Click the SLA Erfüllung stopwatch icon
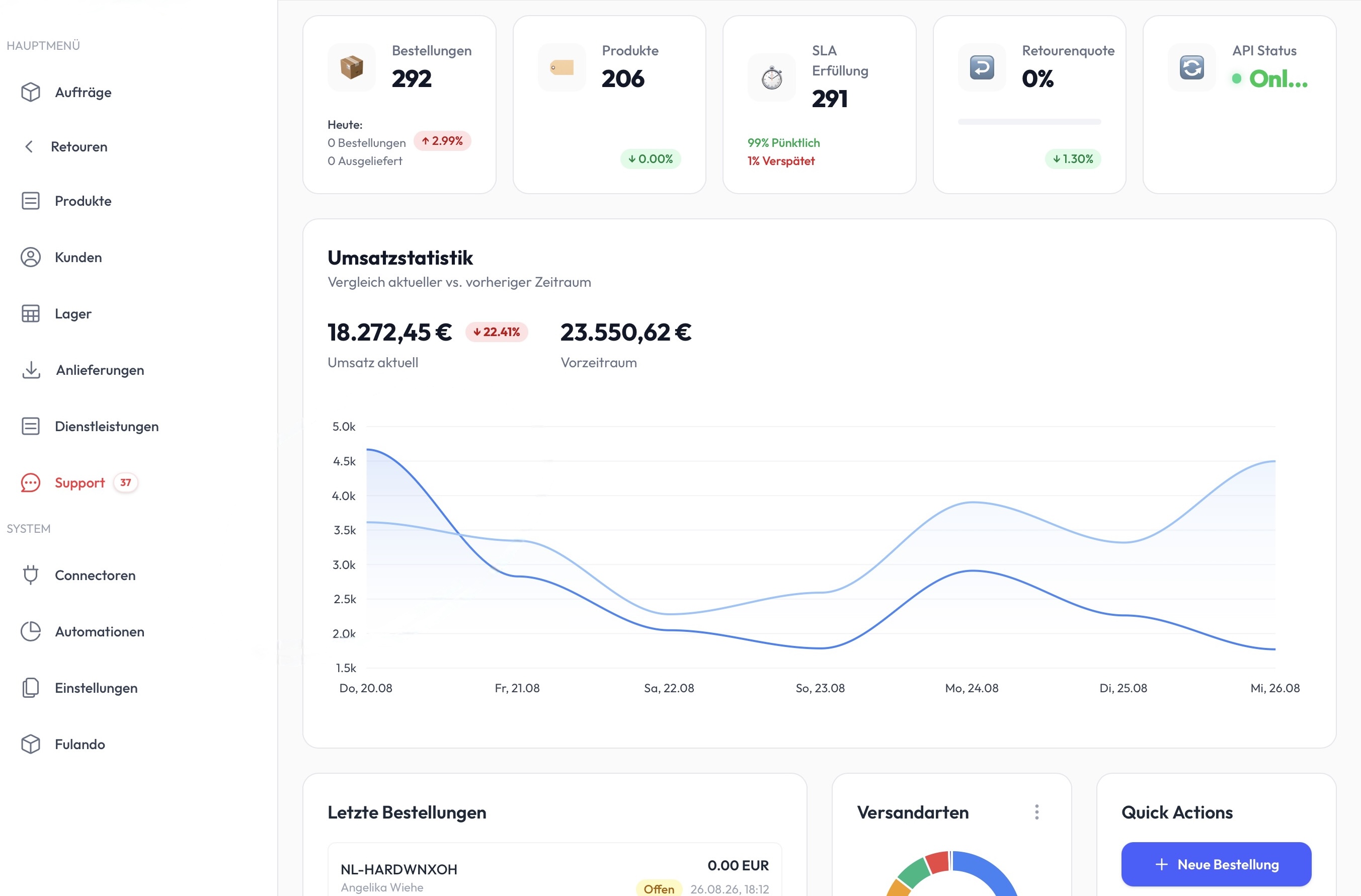The height and width of the screenshot is (896, 1361). (x=771, y=77)
